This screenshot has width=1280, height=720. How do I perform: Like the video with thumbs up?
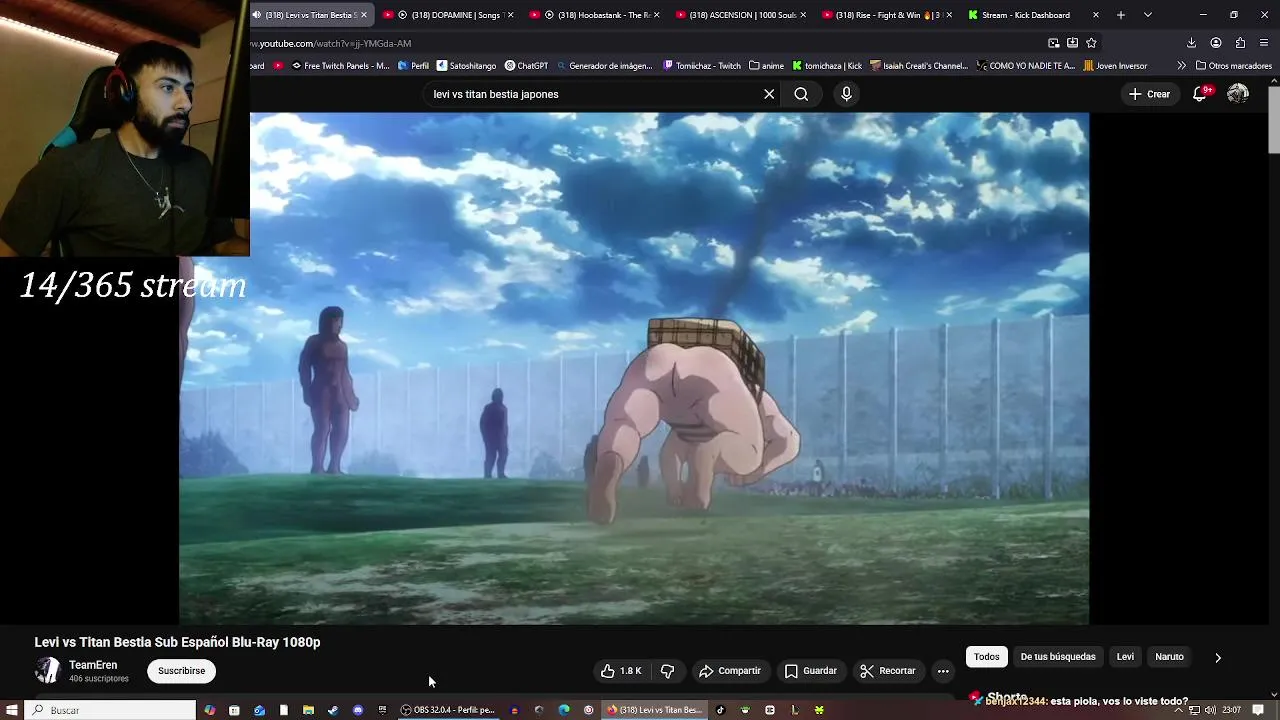(x=620, y=671)
